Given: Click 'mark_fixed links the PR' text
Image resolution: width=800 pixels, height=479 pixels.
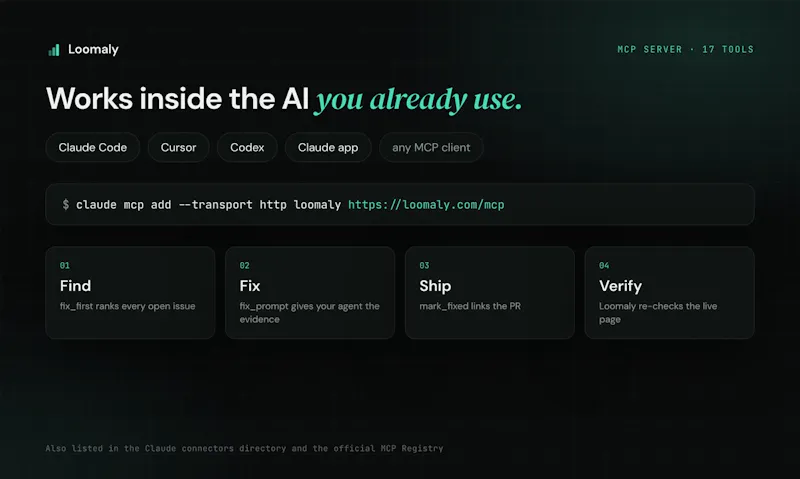Looking at the screenshot, I should point(470,306).
